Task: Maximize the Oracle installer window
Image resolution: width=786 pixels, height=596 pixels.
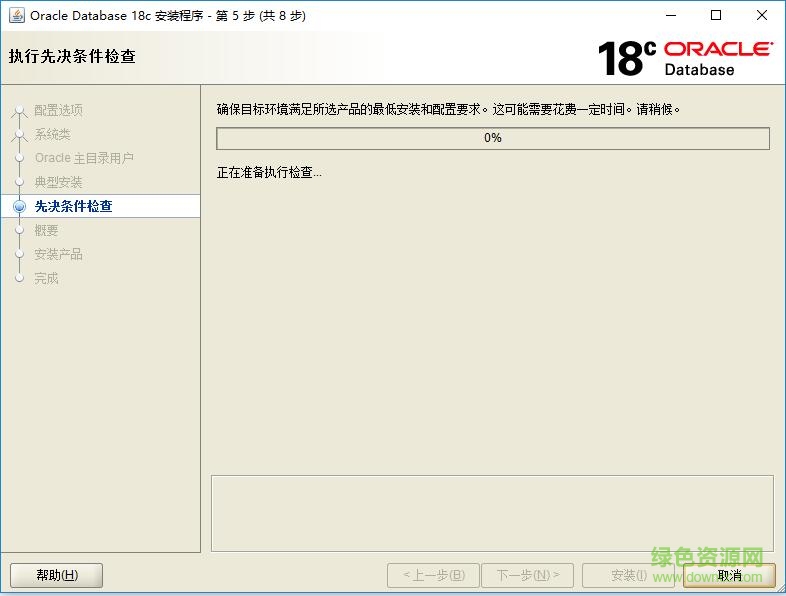Action: pyautogui.click(x=716, y=16)
